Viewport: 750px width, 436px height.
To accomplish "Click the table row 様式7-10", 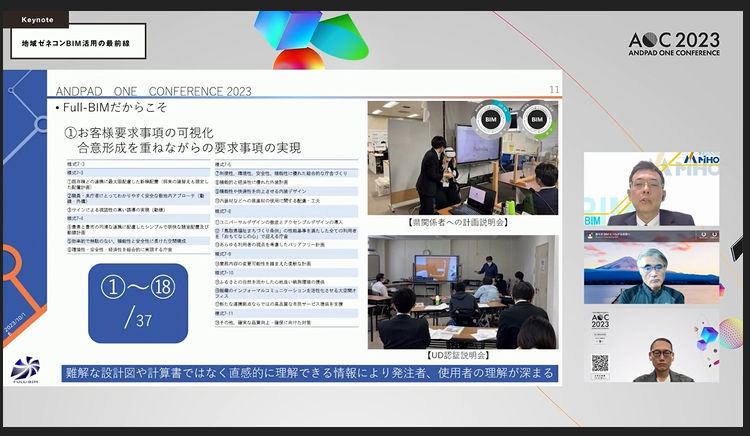I will 286,273.
